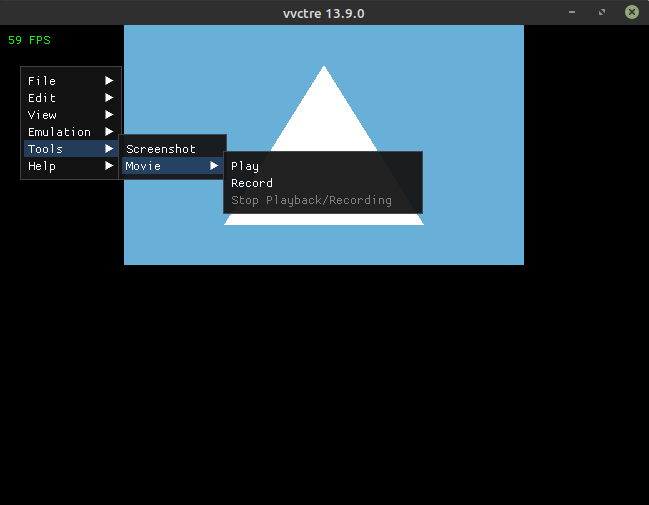Expand arrow next to File

[x=109, y=80]
